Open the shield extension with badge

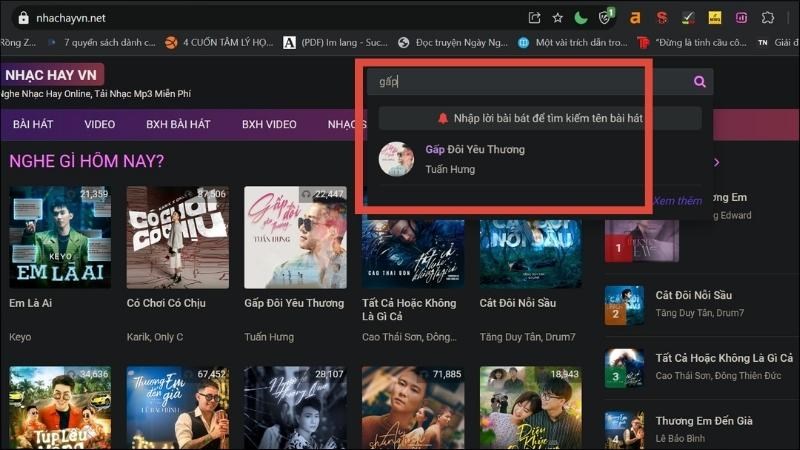tap(606, 17)
